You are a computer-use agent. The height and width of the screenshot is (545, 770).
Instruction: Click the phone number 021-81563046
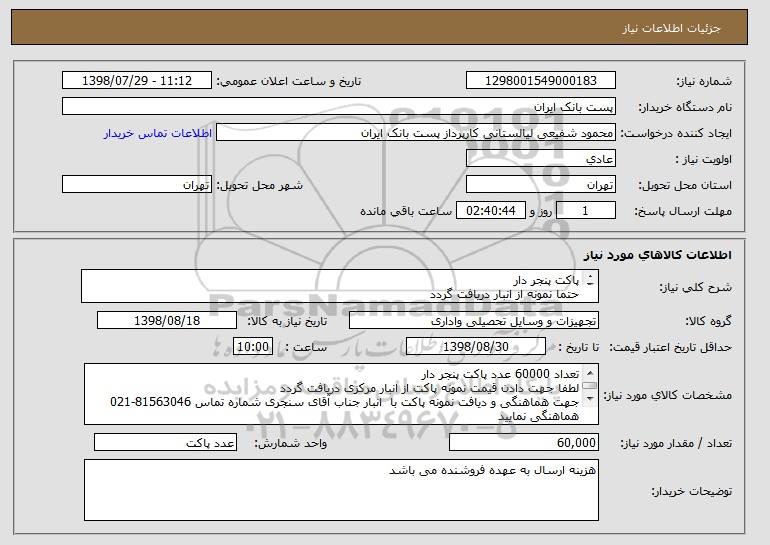(150, 402)
